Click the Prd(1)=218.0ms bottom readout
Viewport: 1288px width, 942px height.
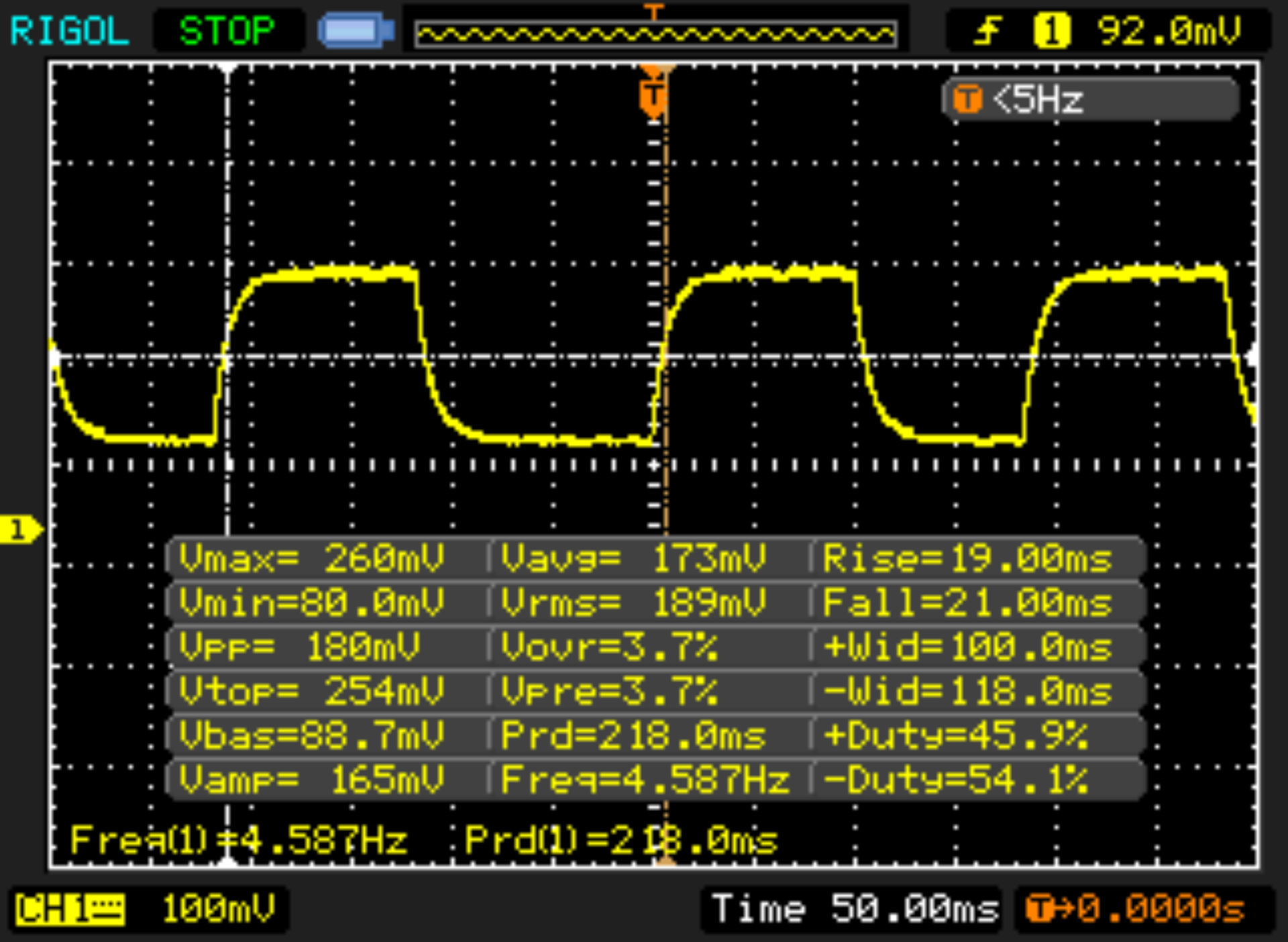(621, 840)
